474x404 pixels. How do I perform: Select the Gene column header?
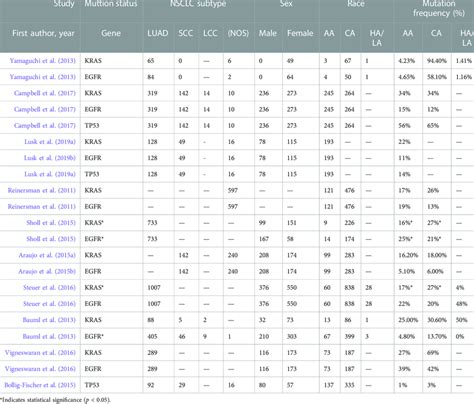pyautogui.click(x=111, y=33)
